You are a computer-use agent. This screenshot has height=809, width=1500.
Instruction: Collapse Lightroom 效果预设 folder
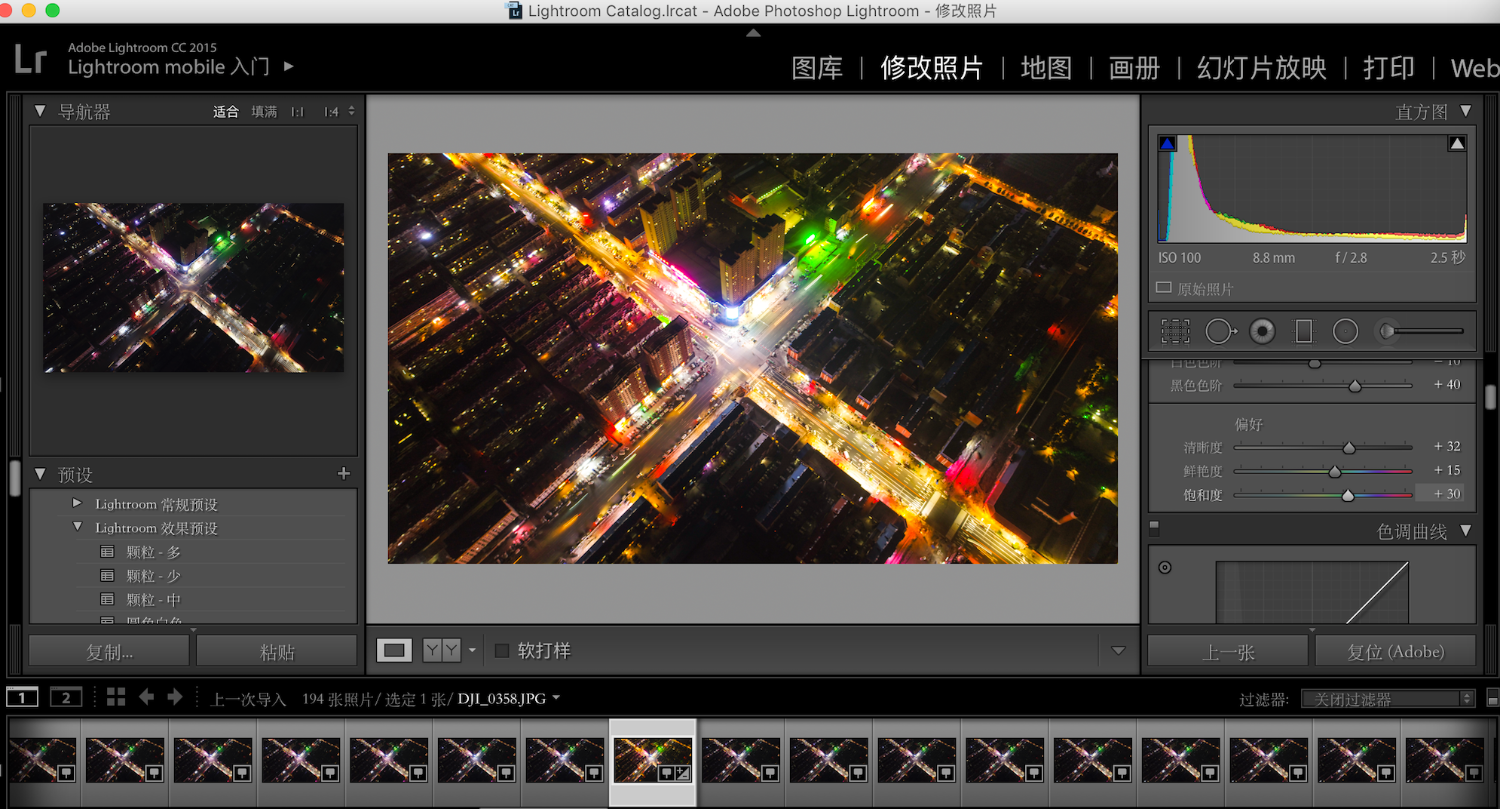coord(77,528)
